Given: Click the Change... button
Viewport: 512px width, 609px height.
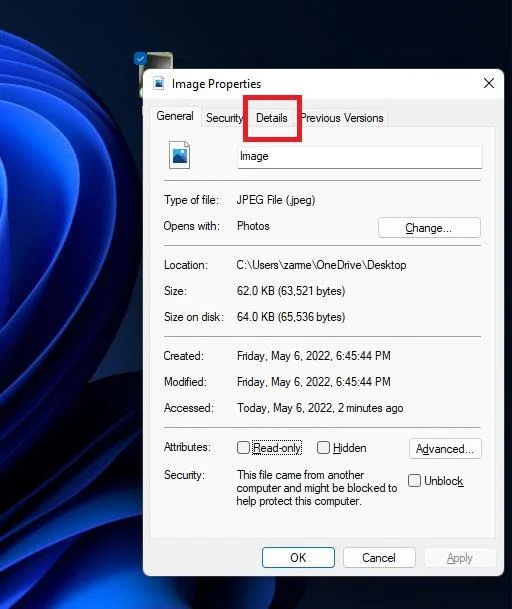Looking at the screenshot, I should pos(429,228).
